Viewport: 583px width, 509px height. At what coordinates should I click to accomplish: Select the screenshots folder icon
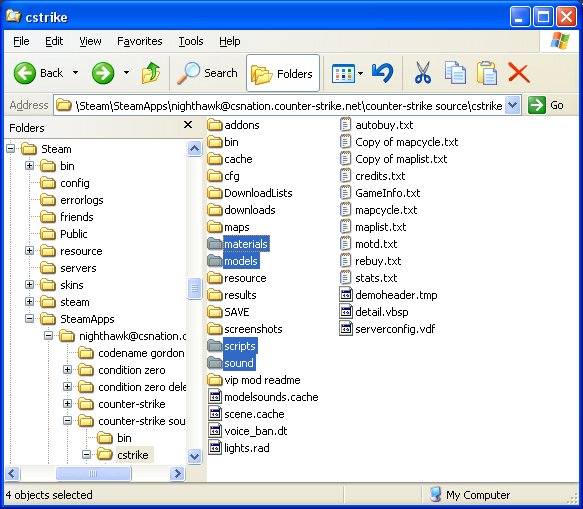click(x=215, y=329)
